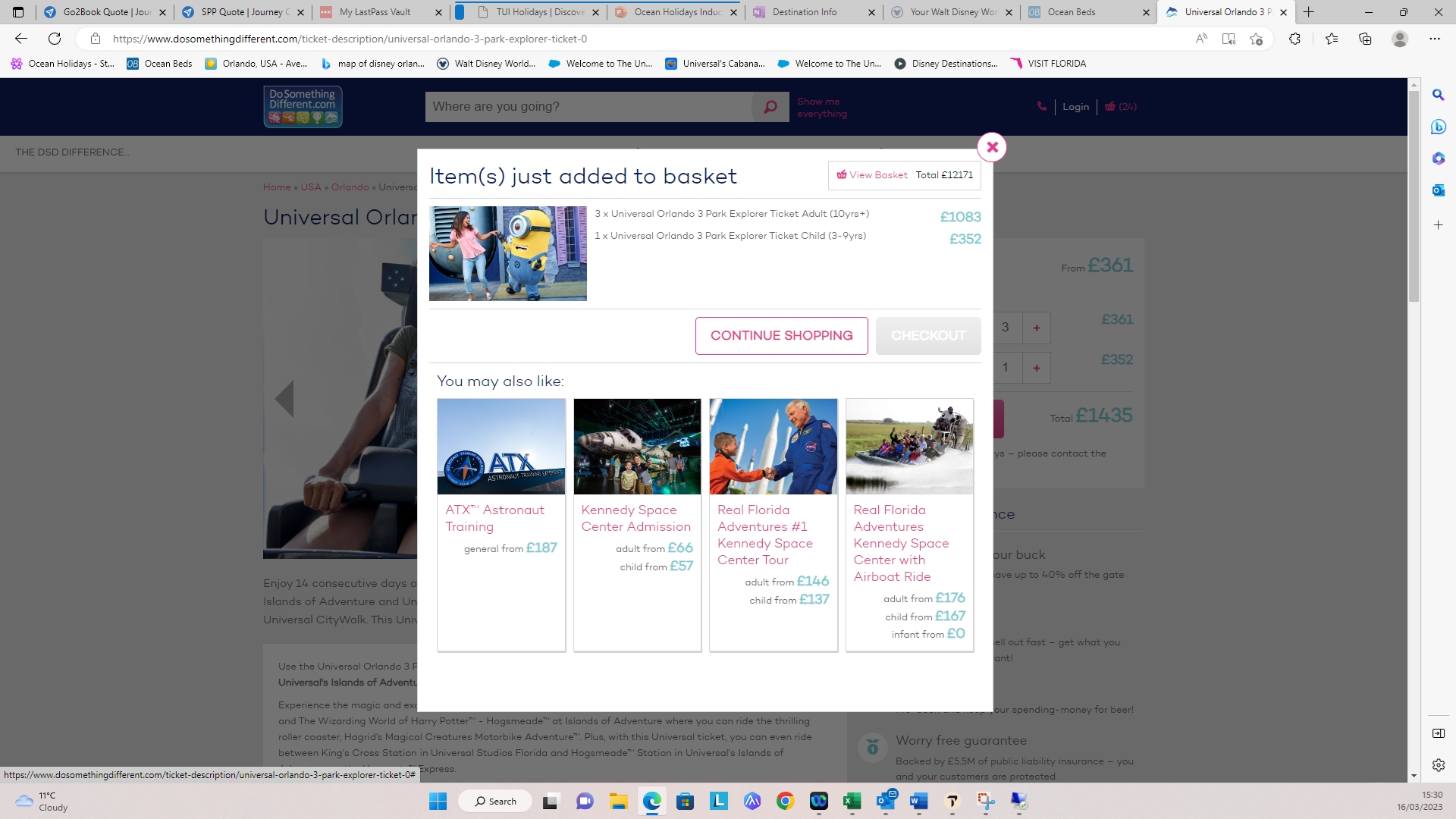
Task: Open Outlook icon in Edge sidebar
Action: (1438, 190)
